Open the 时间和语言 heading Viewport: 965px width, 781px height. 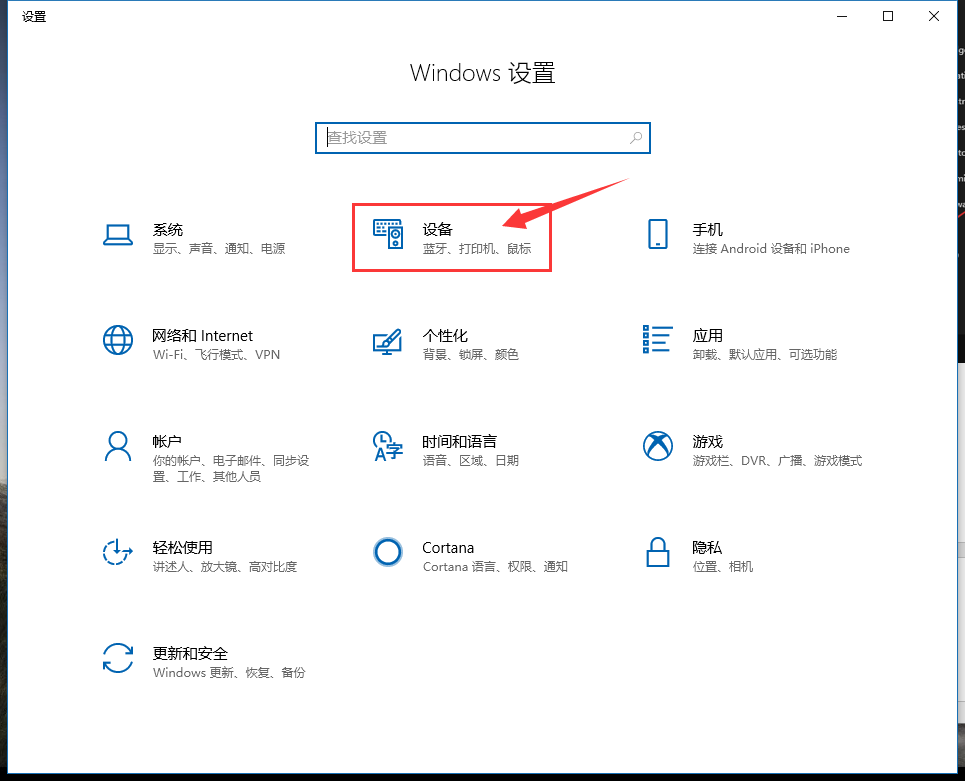(460, 441)
